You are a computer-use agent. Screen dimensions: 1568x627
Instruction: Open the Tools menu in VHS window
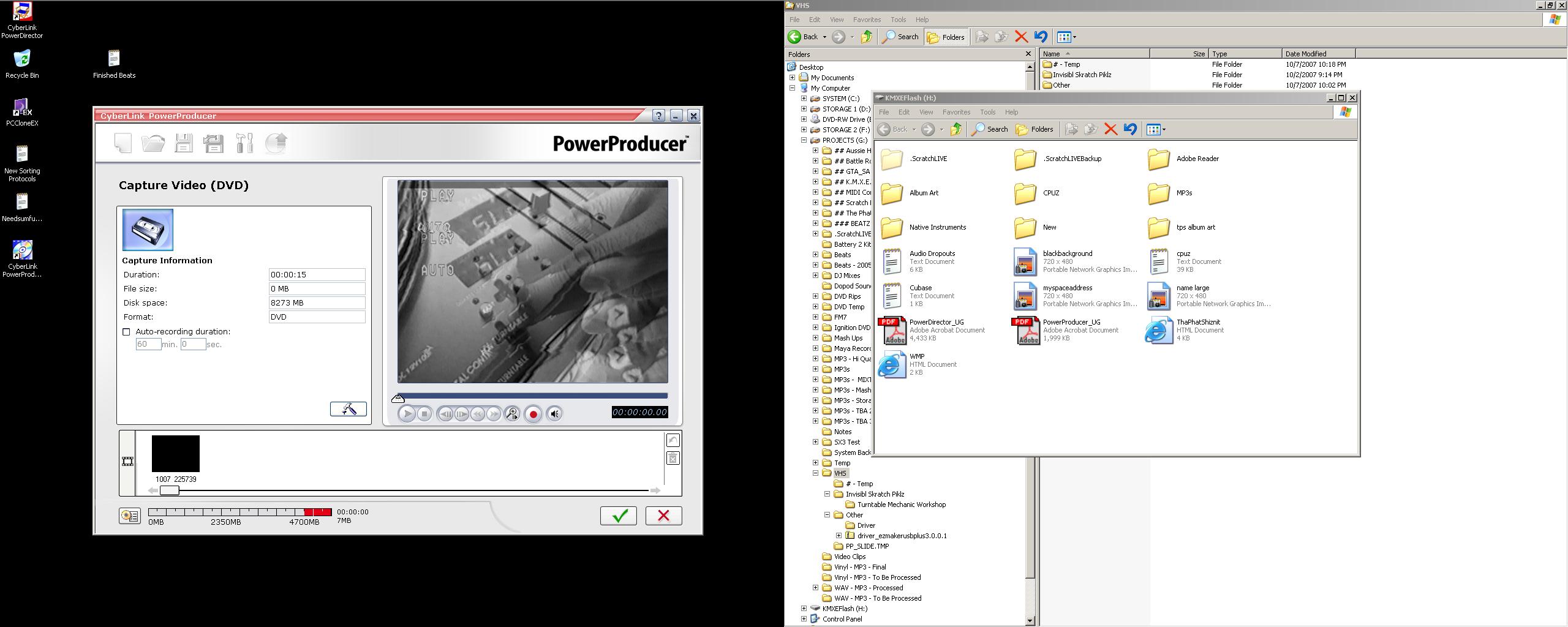898,20
